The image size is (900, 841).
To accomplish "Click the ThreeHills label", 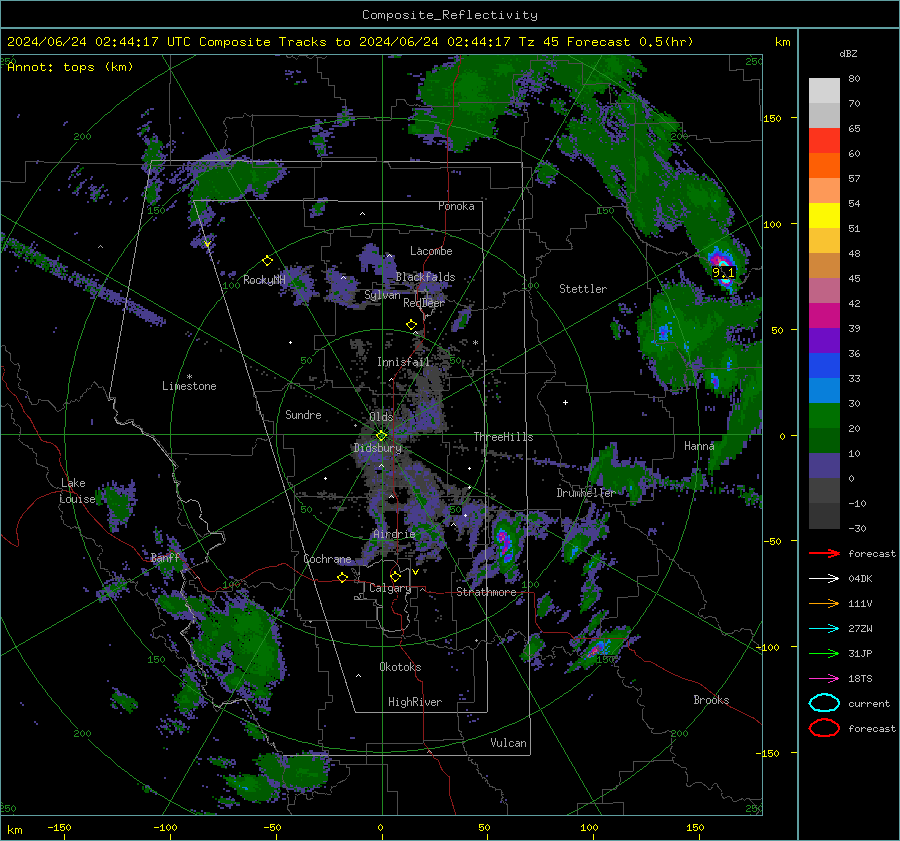I will [503, 437].
